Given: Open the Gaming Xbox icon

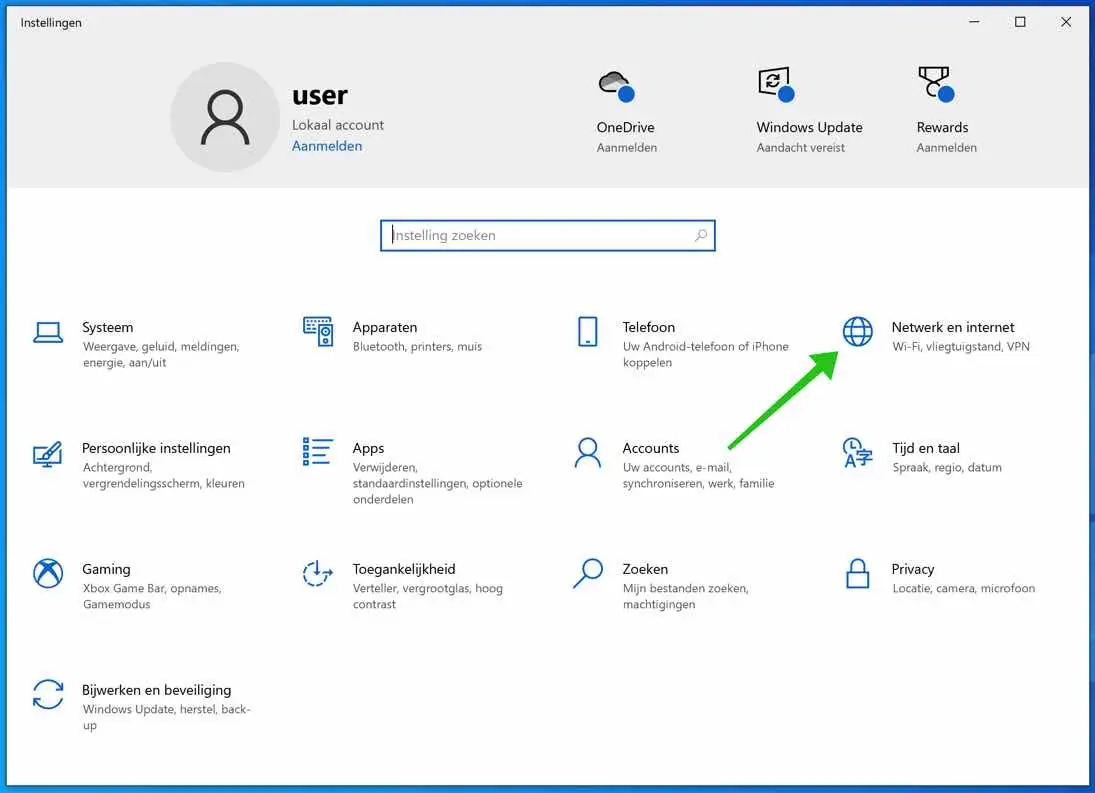Looking at the screenshot, I should click(x=48, y=573).
